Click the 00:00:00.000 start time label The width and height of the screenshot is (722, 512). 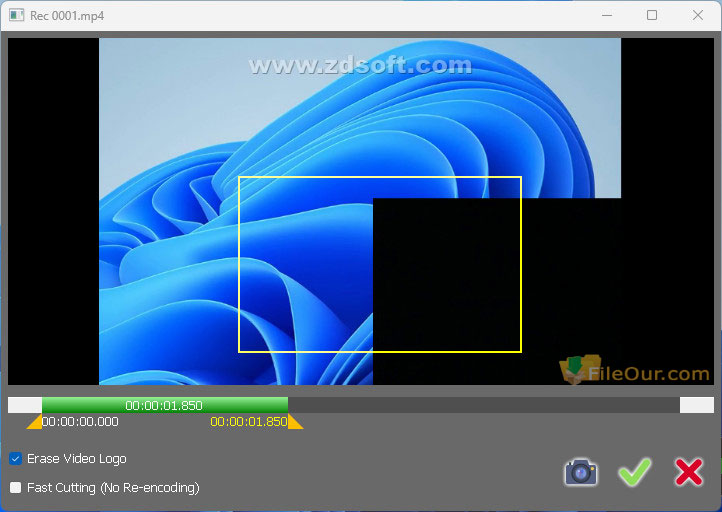[x=80, y=421]
